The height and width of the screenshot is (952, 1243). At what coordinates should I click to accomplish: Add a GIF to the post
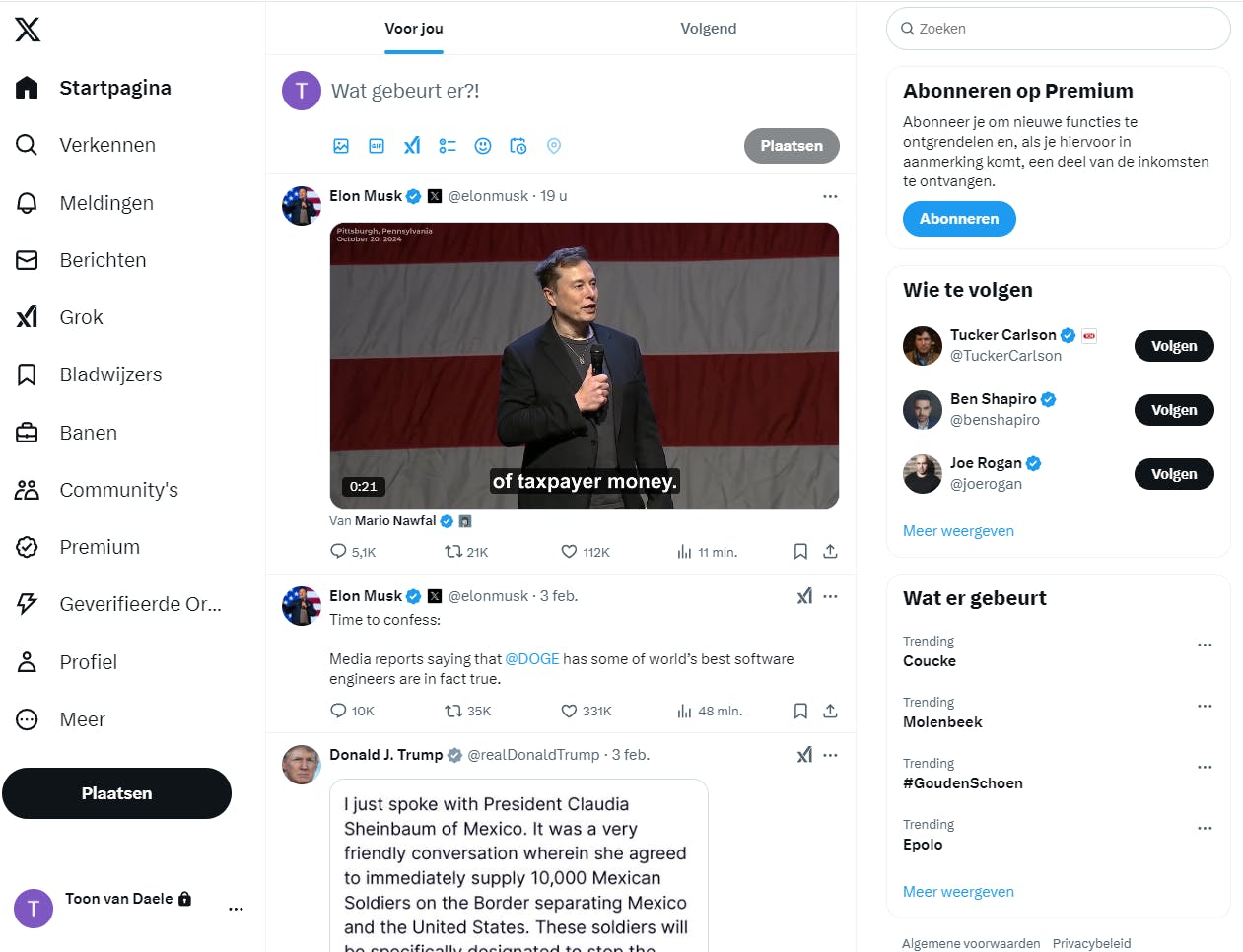point(377,146)
